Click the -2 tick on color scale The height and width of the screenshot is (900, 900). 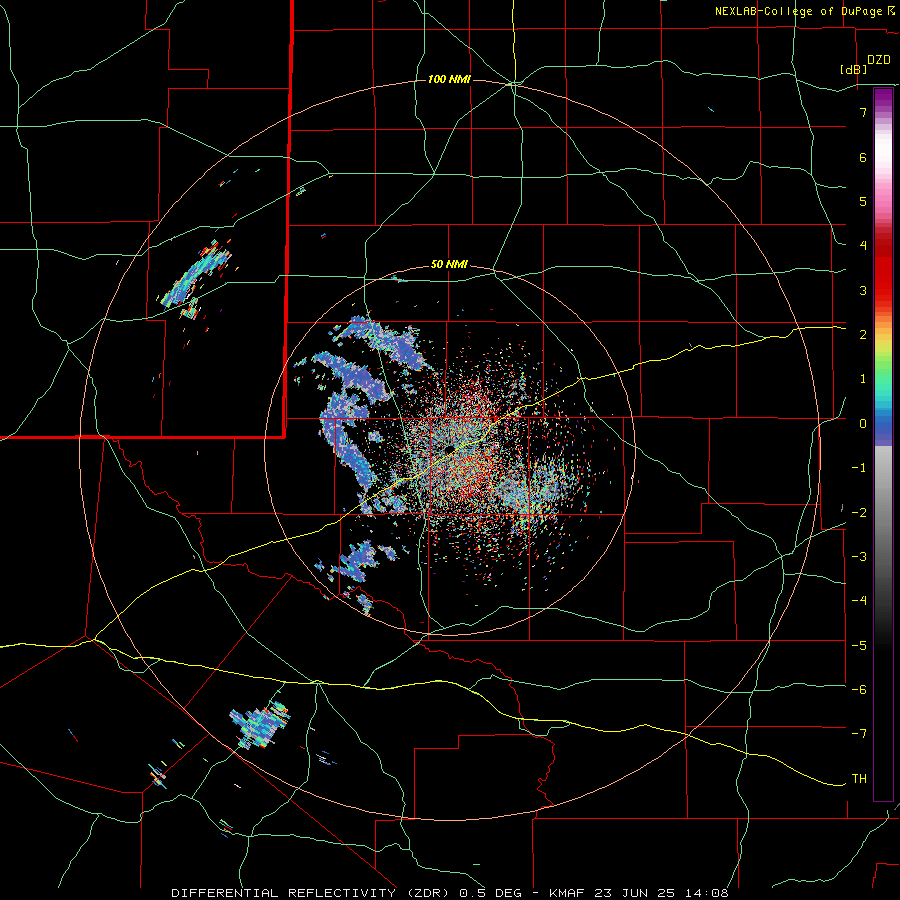point(859,512)
